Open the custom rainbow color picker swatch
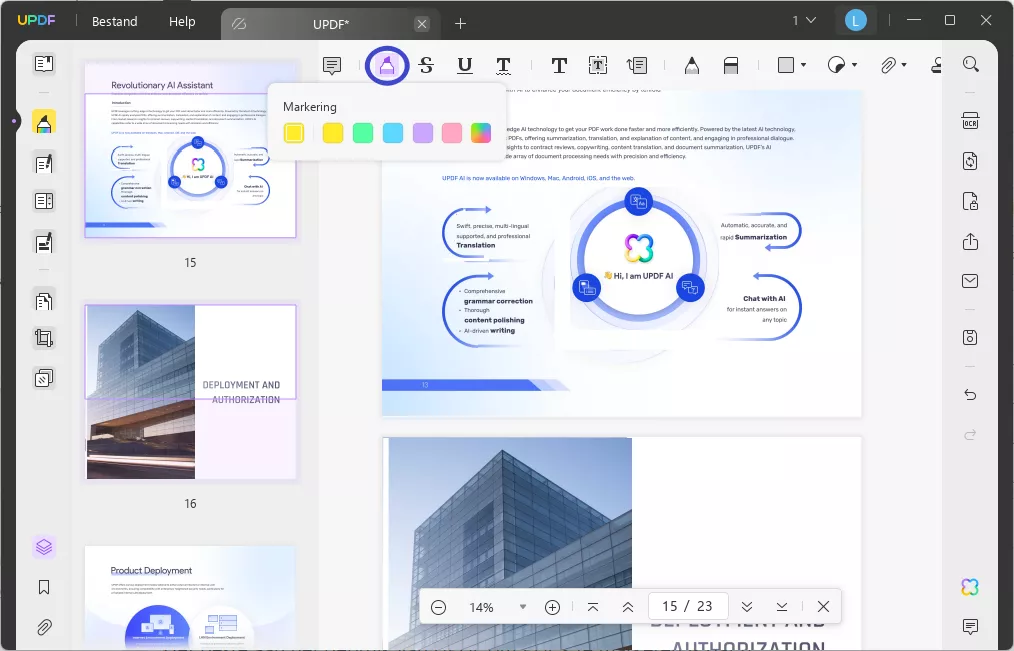The height and width of the screenshot is (651, 1014). [481, 133]
